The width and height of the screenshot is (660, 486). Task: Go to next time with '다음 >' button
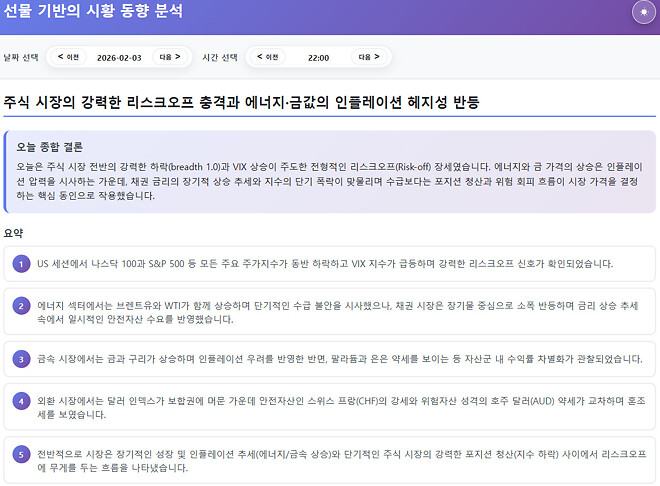click(x=369, y=57)
